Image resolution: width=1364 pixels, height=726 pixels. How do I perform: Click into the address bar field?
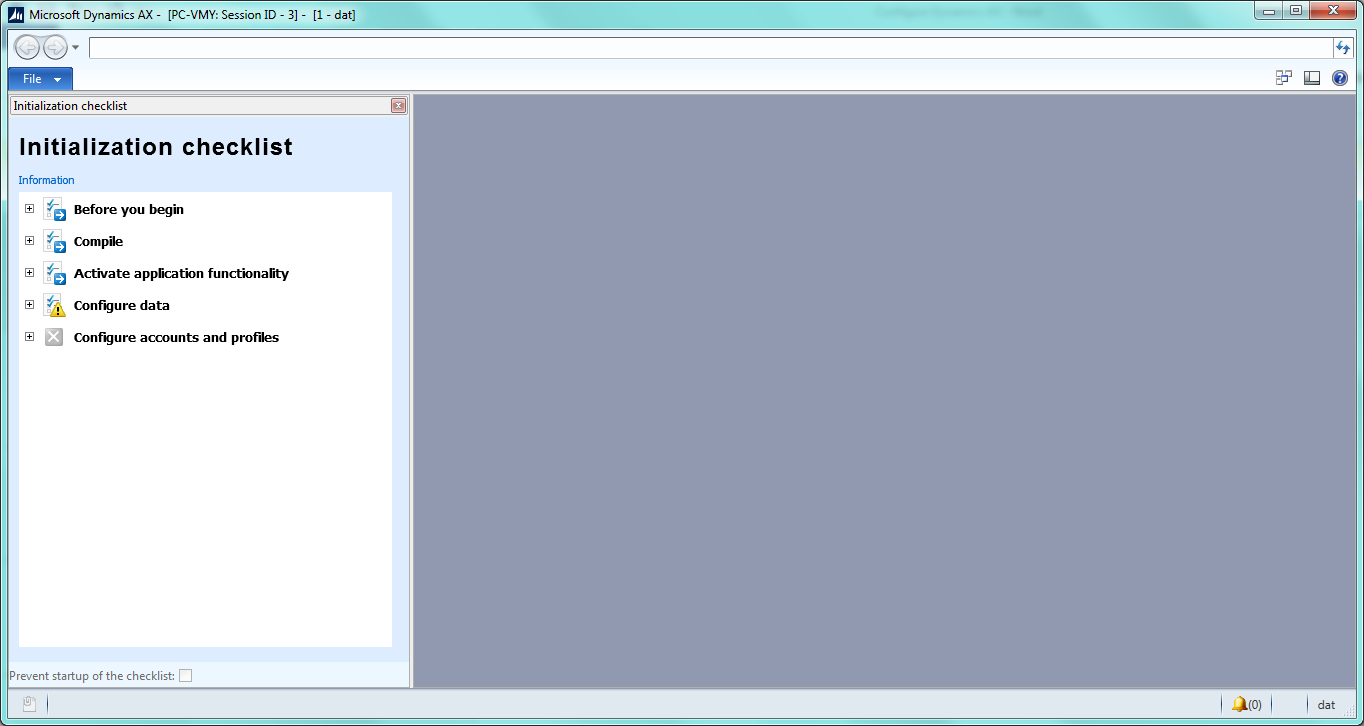pos(710,48)
